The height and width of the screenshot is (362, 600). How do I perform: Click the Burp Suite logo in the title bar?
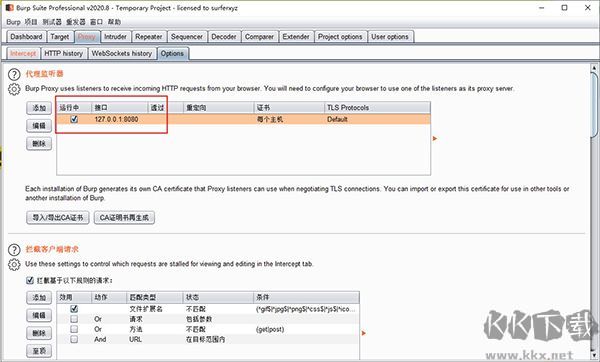10,8
